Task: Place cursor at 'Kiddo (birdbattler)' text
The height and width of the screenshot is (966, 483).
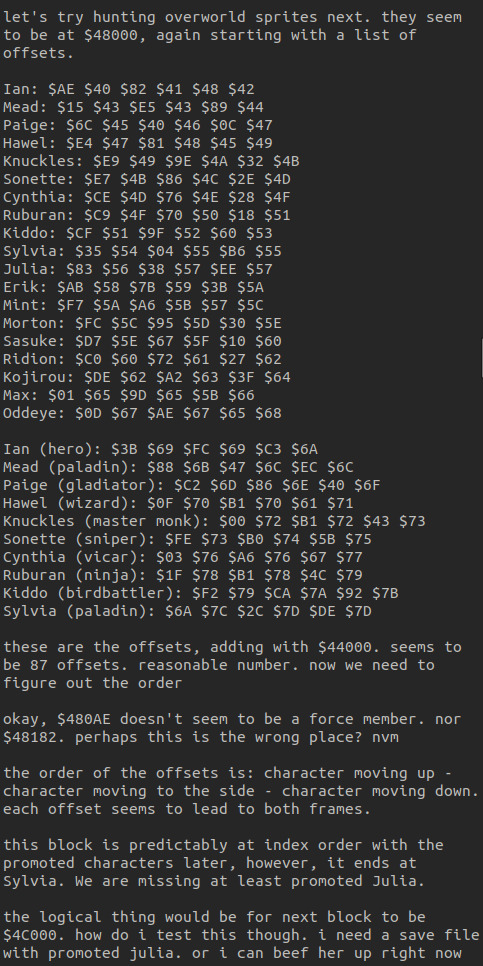Action: 88,593
